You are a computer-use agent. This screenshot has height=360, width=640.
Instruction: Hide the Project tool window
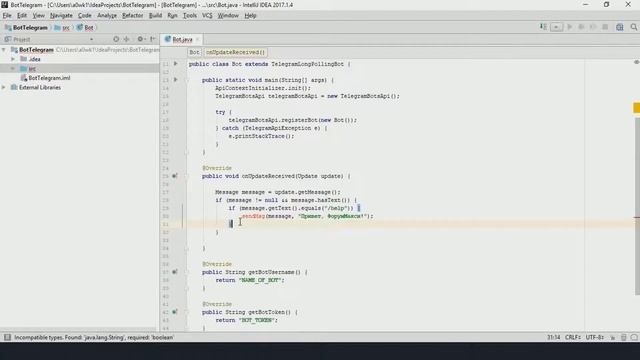tap(153, 39)
